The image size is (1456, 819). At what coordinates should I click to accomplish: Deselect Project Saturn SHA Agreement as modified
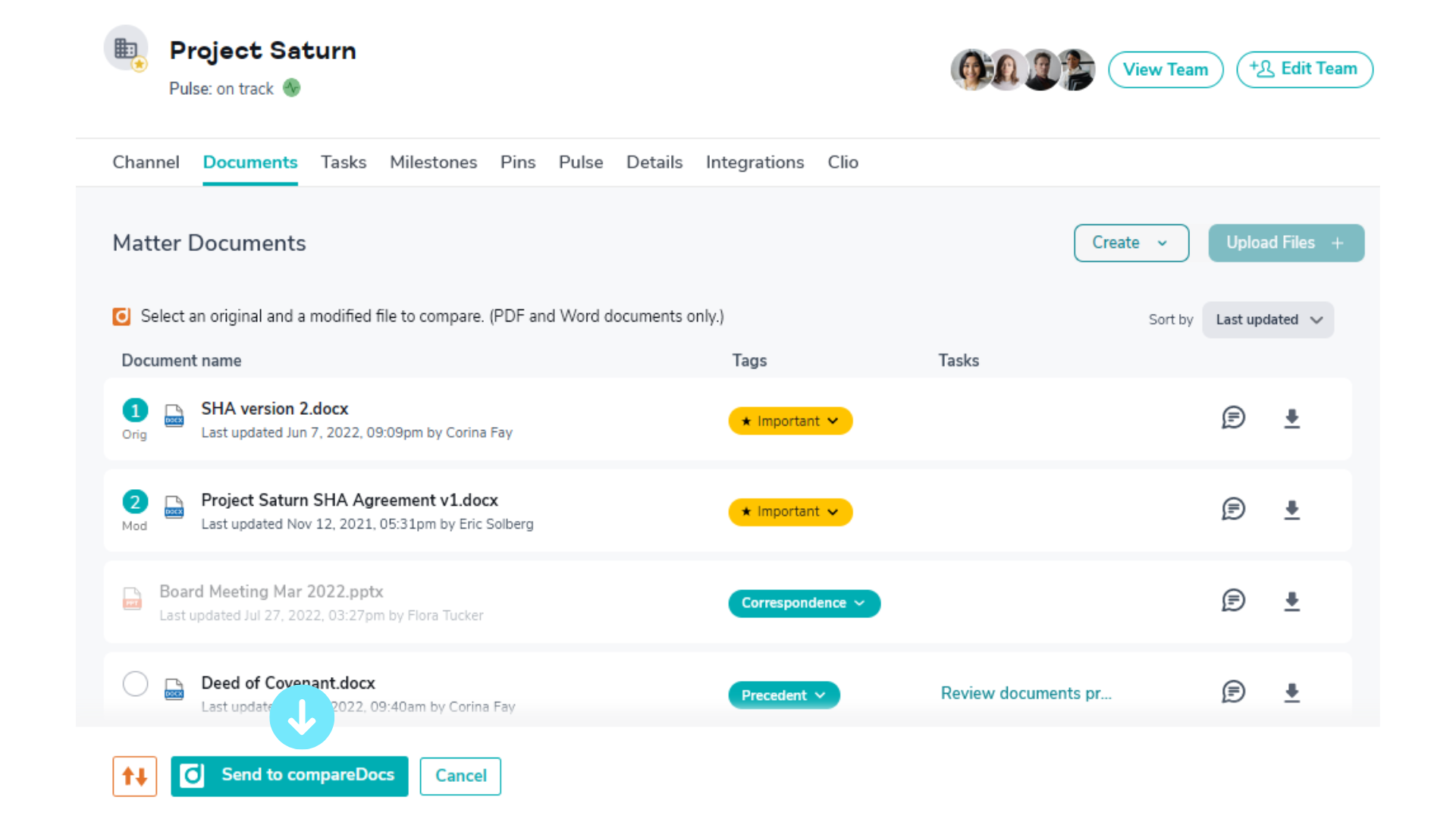[135, 501]
